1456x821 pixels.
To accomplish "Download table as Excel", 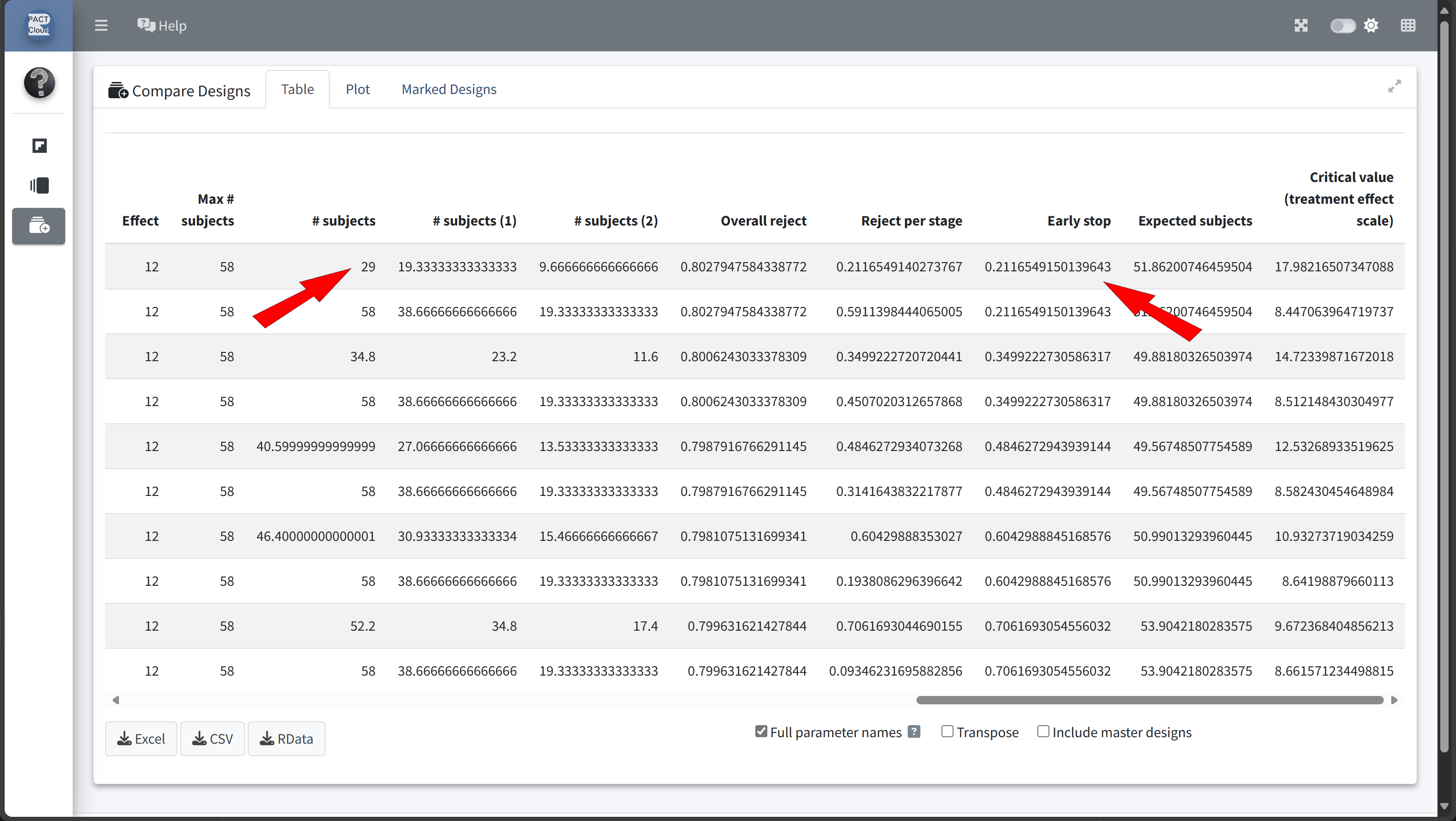I will pyautogui.click(x=141, y=739).
